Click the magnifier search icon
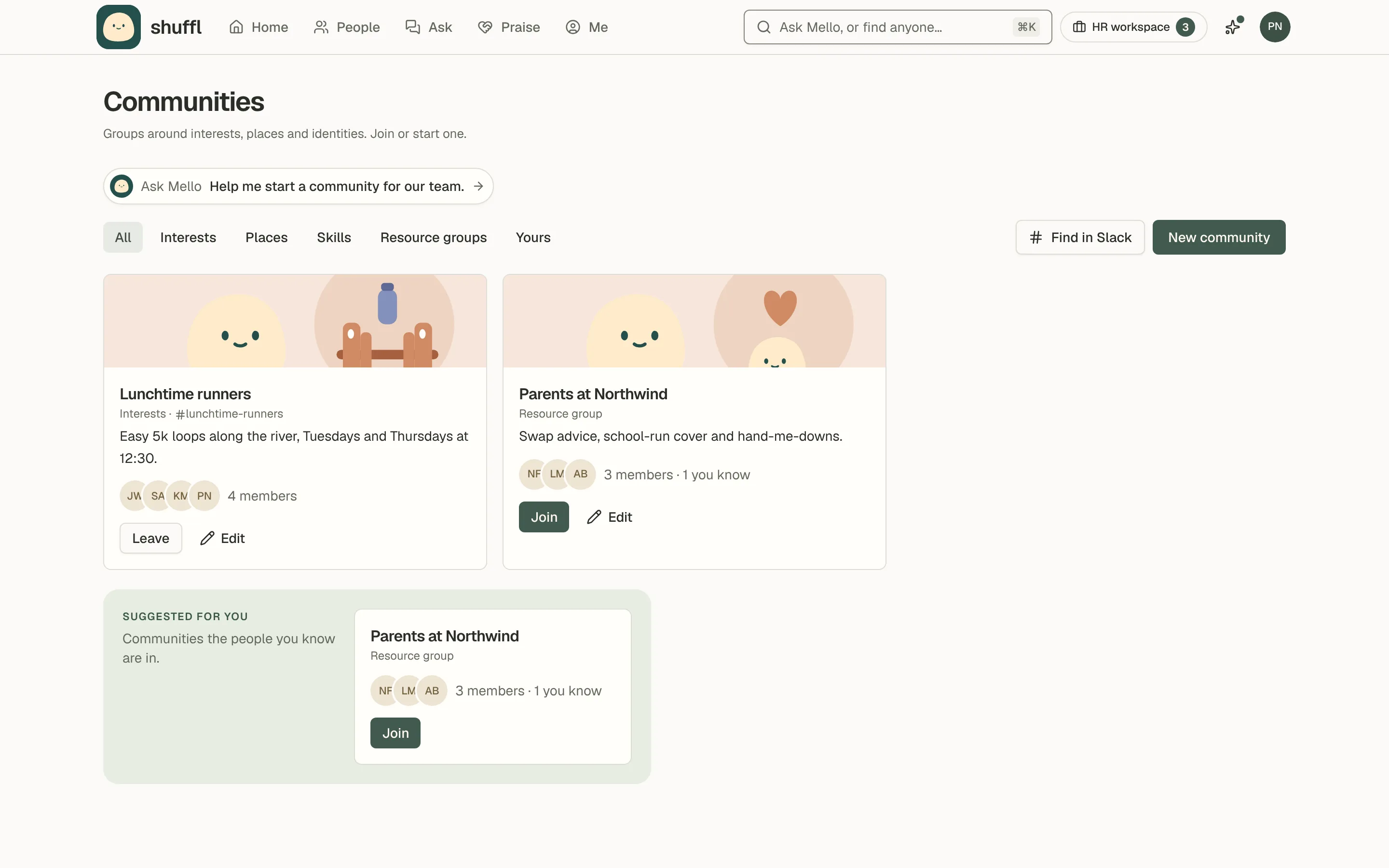Screen dimensions: 1389x868 tap(763, 27)
